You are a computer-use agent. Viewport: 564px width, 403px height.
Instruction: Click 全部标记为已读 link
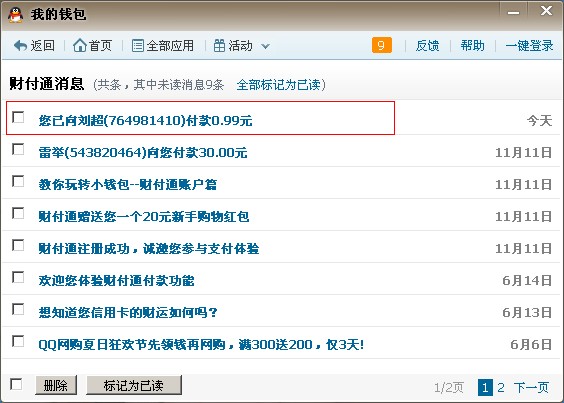pyautogui.click(x=278, y=85)
